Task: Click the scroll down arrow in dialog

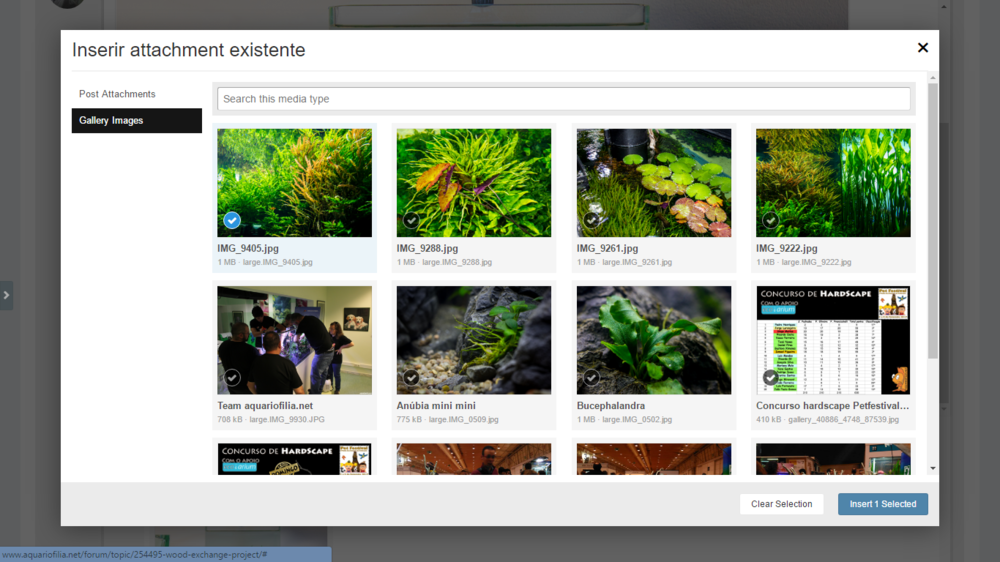Action: [933, 468]
